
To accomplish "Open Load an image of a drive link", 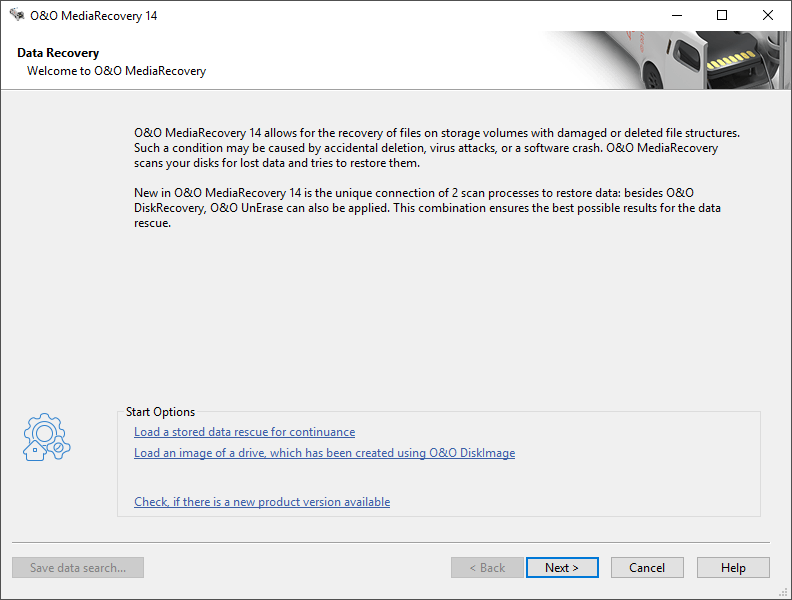I will [324, 453].
